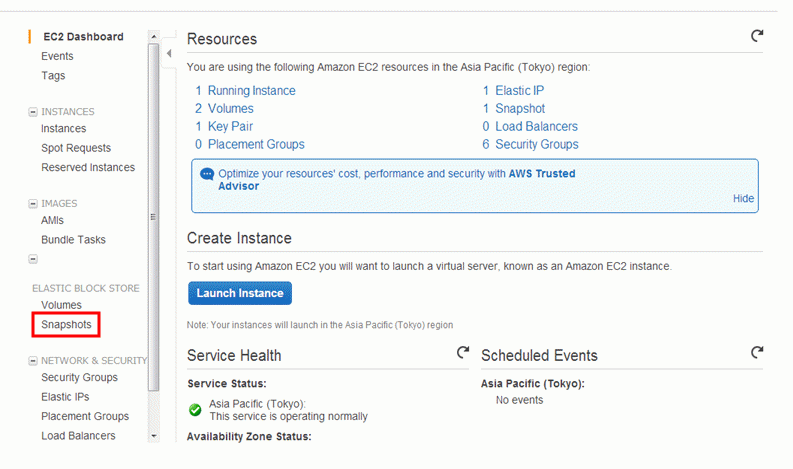Select AMIs under Images
The image size is (793, 469).
(53, 220)
